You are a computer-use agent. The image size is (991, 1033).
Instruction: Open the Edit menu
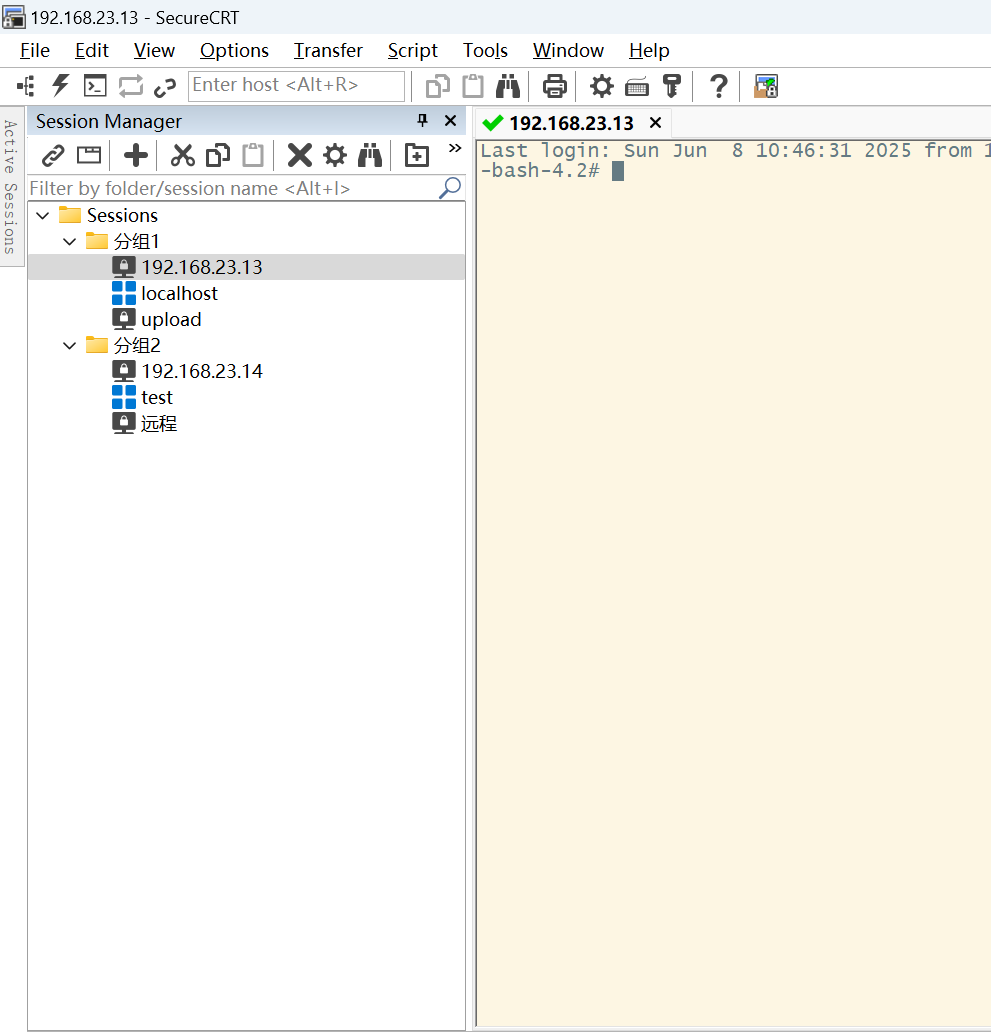click(92, 51)
